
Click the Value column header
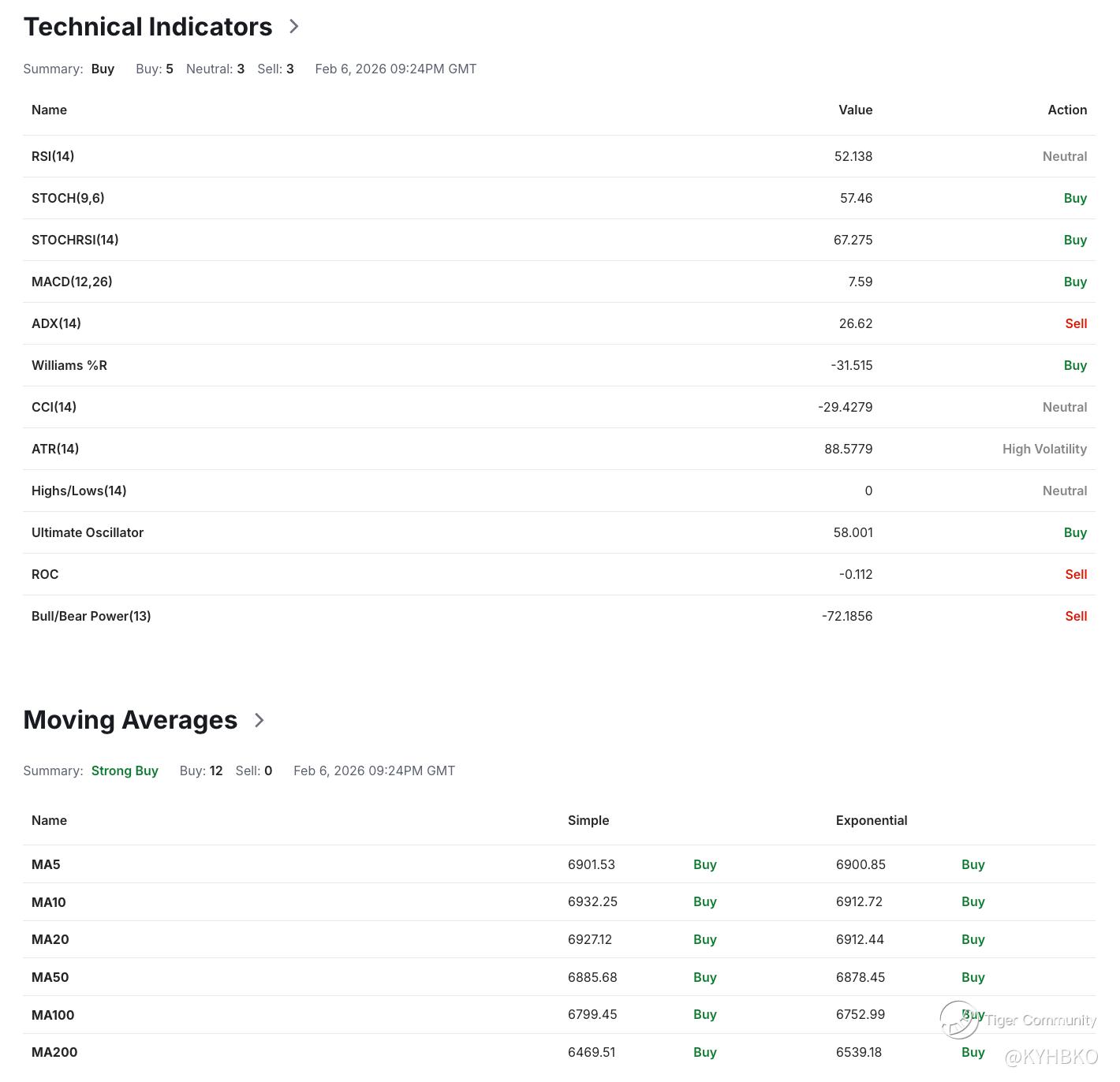coord(855,110)
